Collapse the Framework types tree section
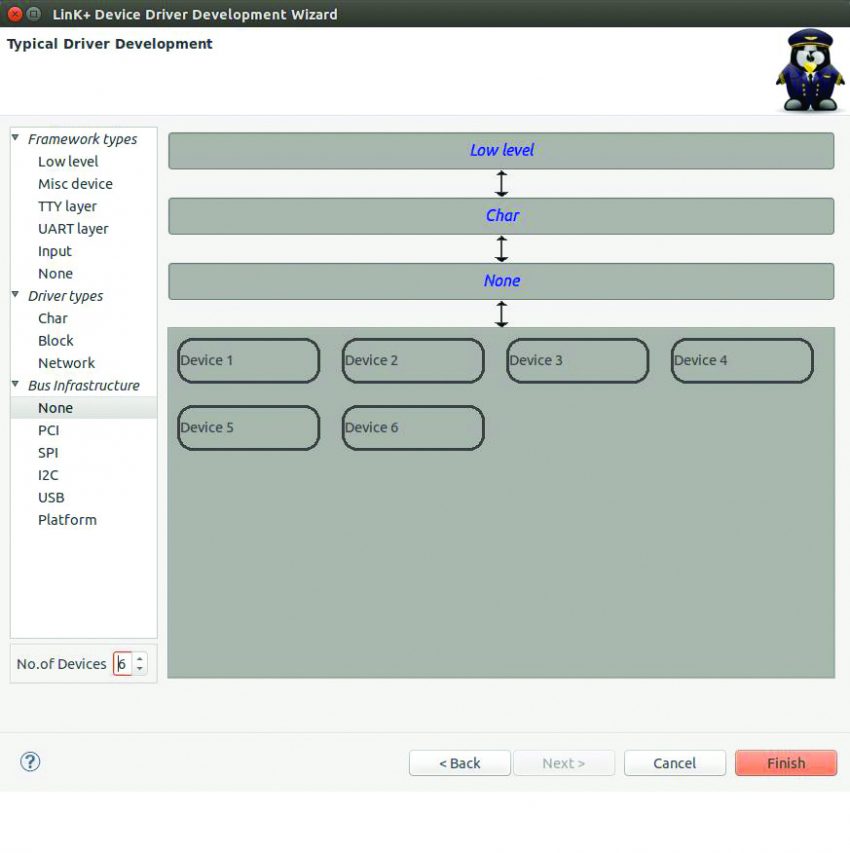Screen dimensions: 850x853 tap(14, 138)
